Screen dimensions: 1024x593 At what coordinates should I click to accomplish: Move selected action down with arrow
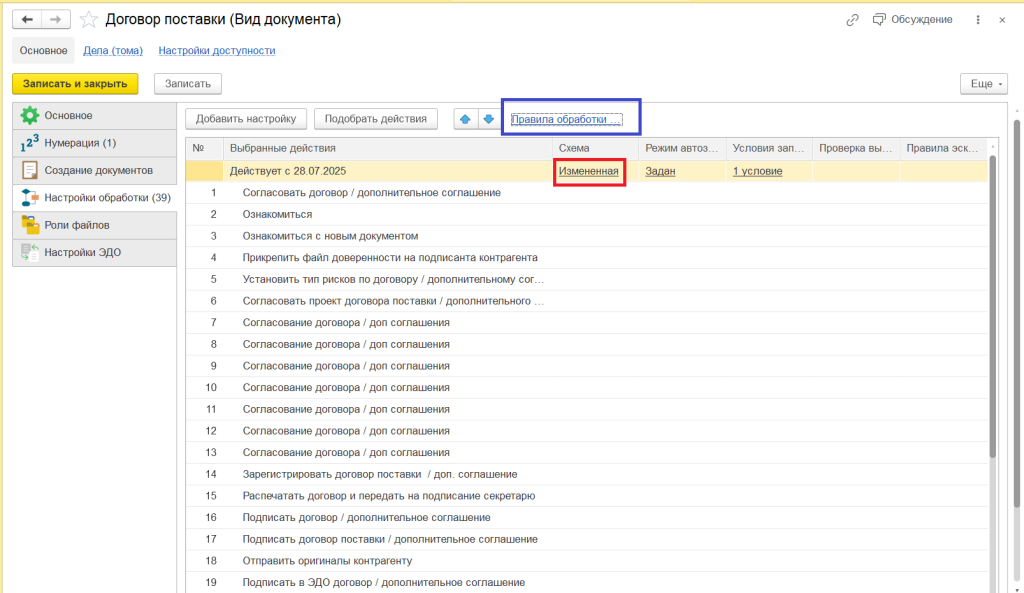(x=488, y=119)
